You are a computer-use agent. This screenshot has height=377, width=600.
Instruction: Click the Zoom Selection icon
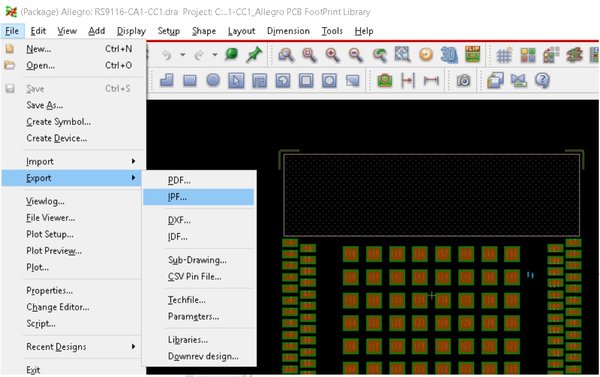(402, 54)
